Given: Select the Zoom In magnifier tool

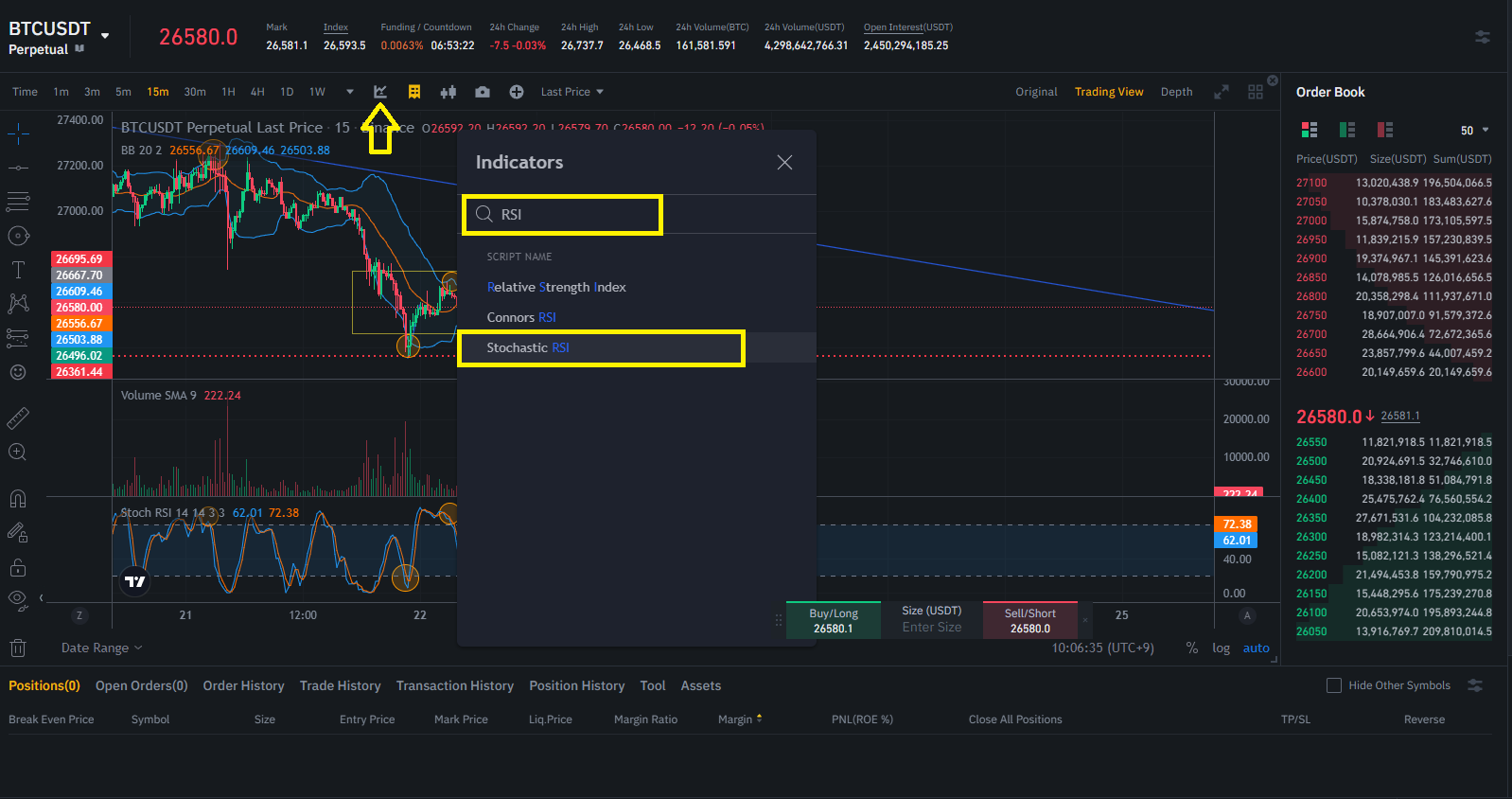Looking at the screenshot, I should 18,453.
